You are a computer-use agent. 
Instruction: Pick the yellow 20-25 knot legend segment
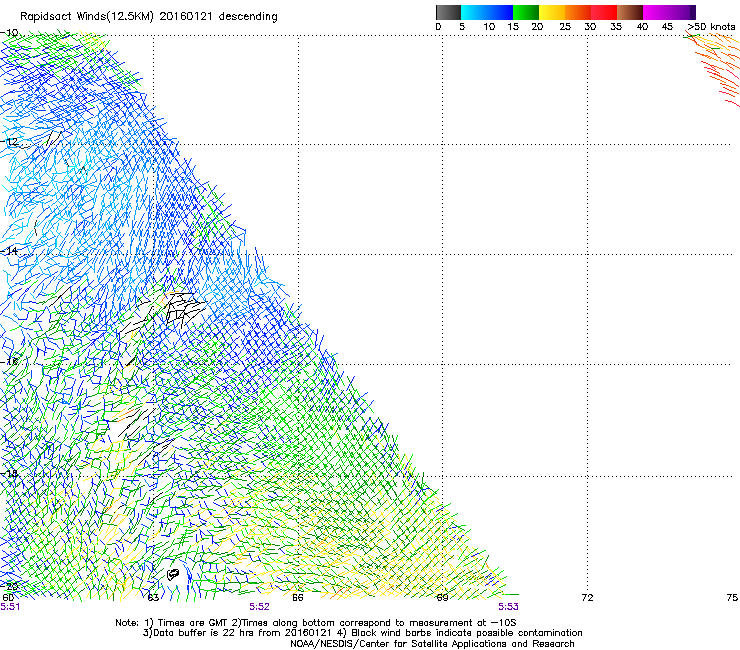[x=552, y=12]
